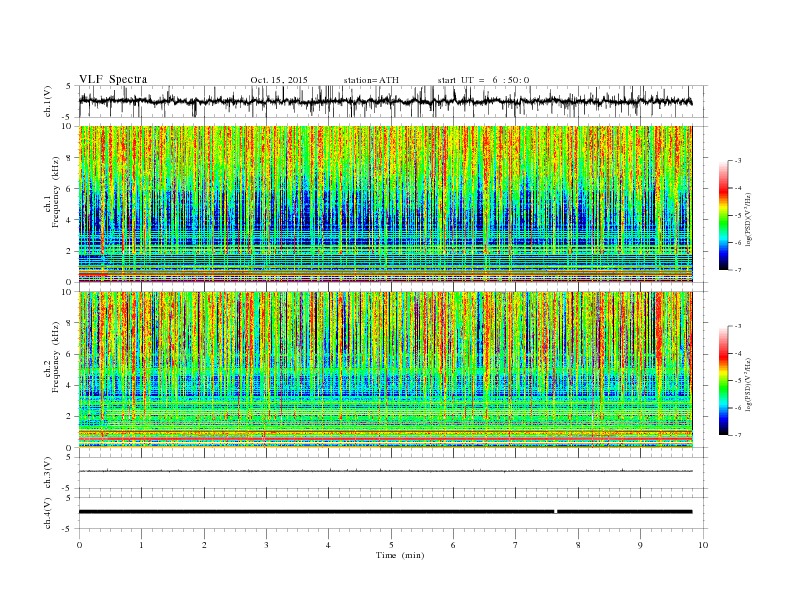Click the "ch.1(V)" waveform axis label
This screenshot has height=612, width=792.
48,101
